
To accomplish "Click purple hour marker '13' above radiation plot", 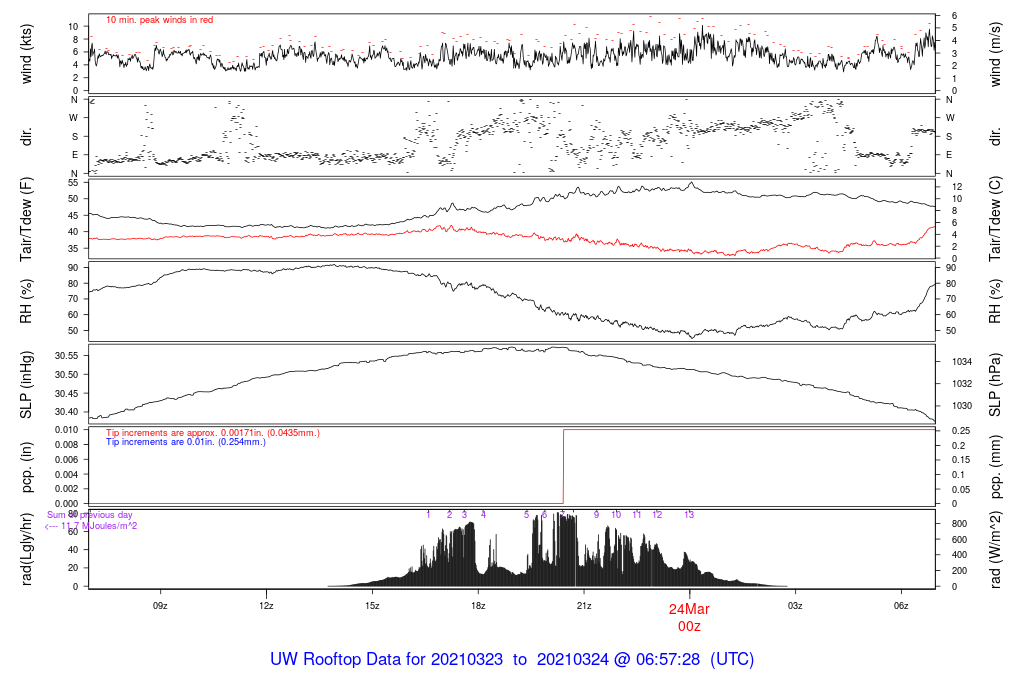I will click(x=689, y=515).
